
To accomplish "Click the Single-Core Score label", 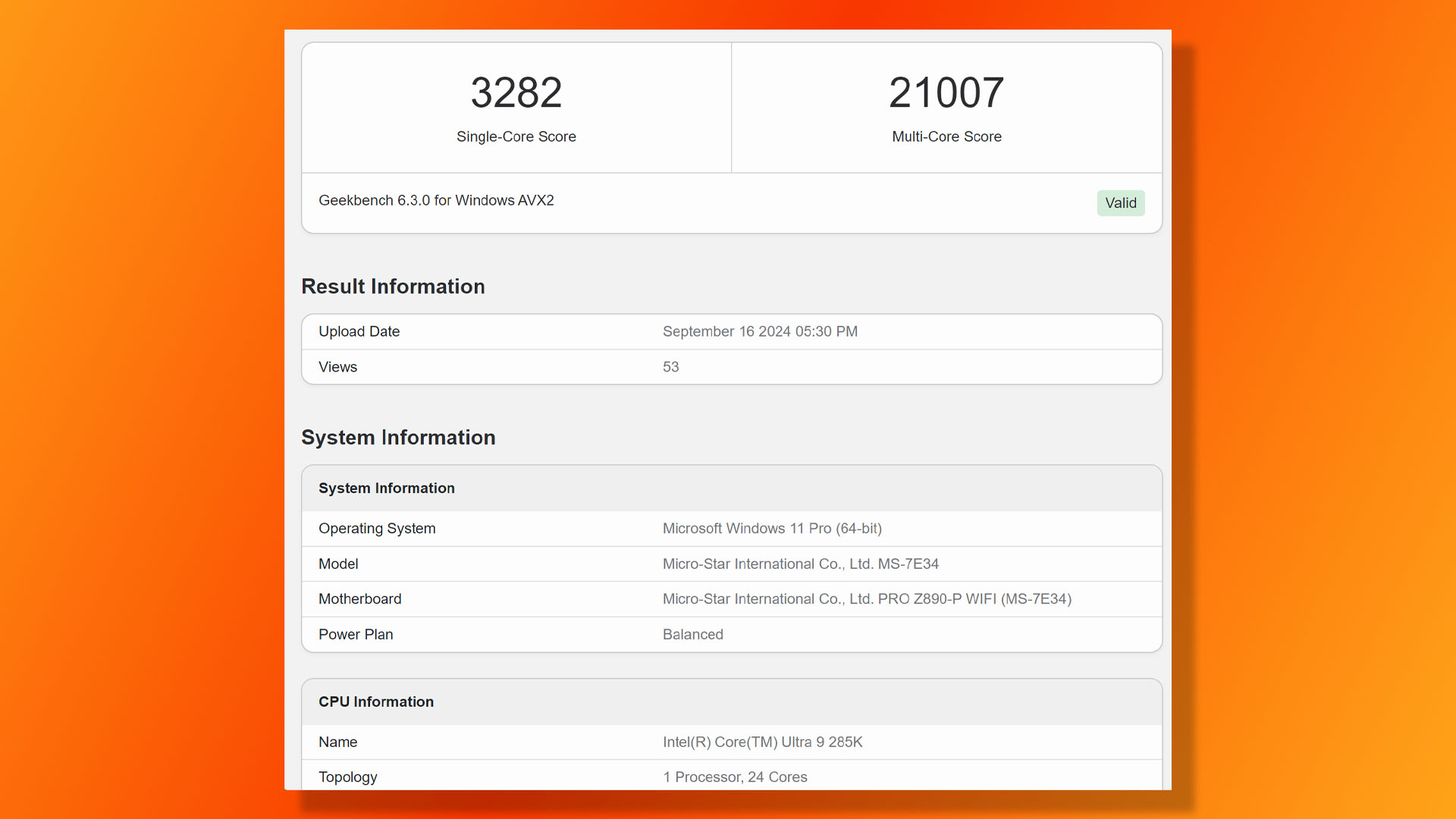I will pos(516,136).
